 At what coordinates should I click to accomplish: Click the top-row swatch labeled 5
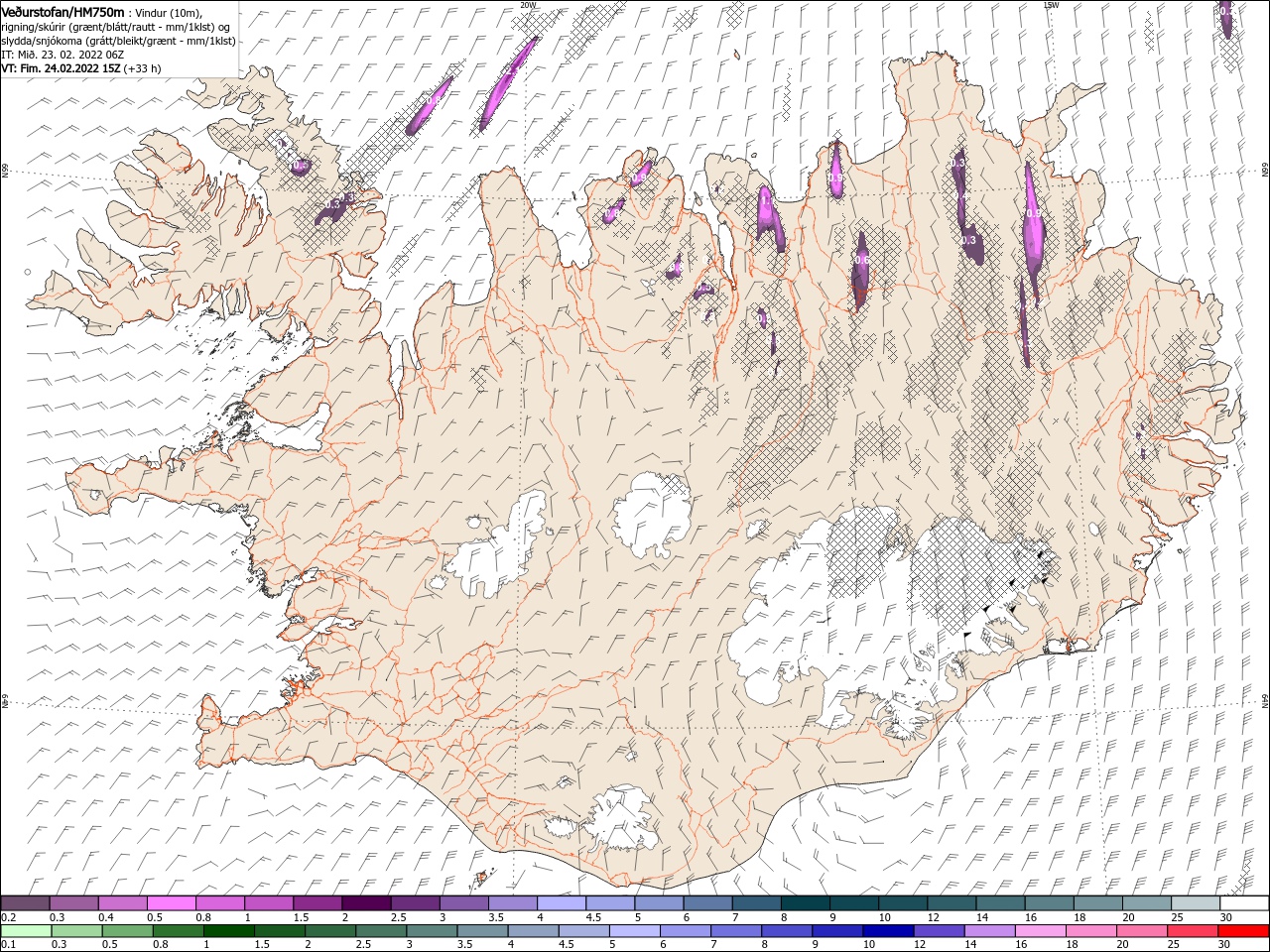click(658, 903)
